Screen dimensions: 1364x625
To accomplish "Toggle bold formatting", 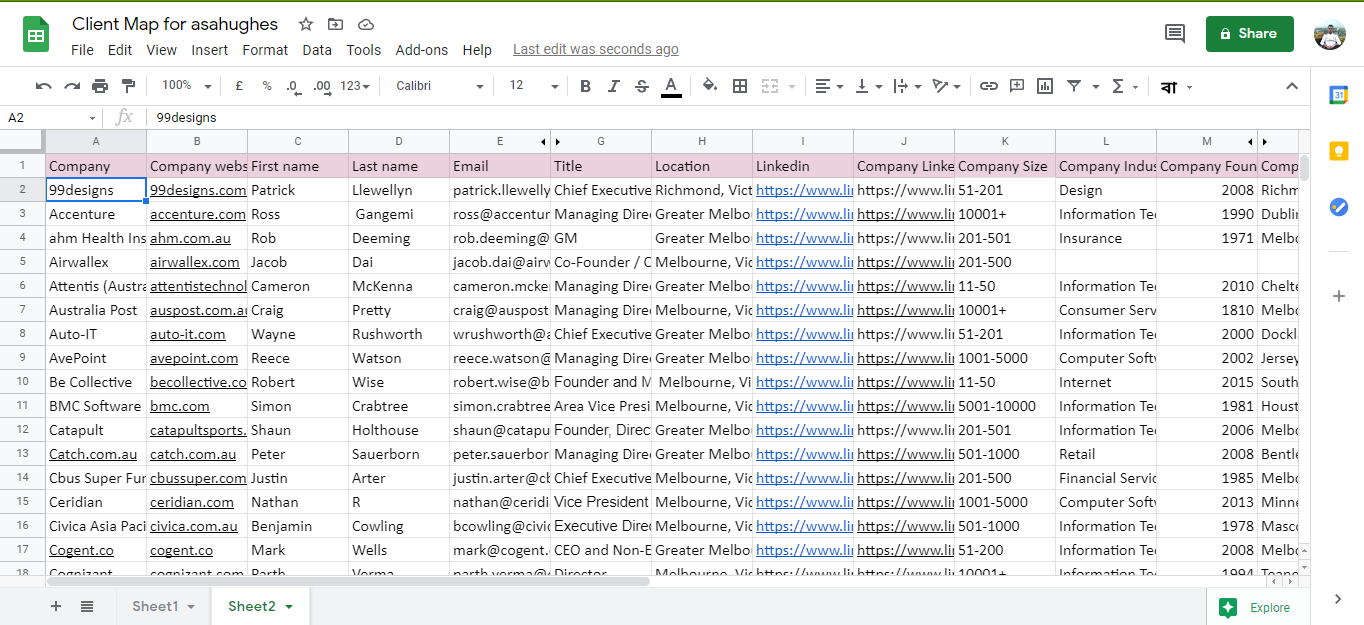I will (585, 86).
